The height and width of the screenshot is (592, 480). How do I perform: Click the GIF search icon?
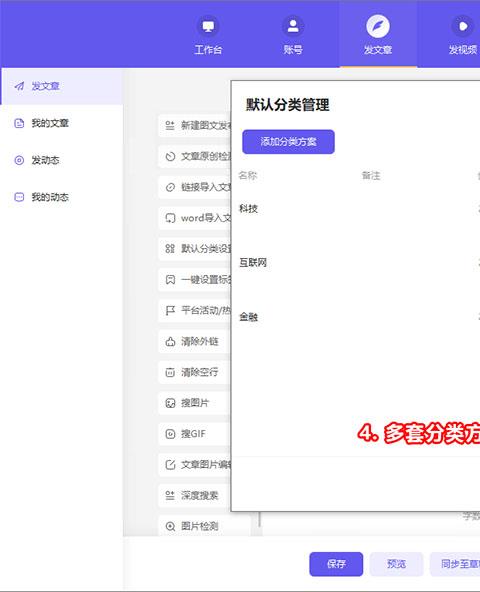(170, 434)
